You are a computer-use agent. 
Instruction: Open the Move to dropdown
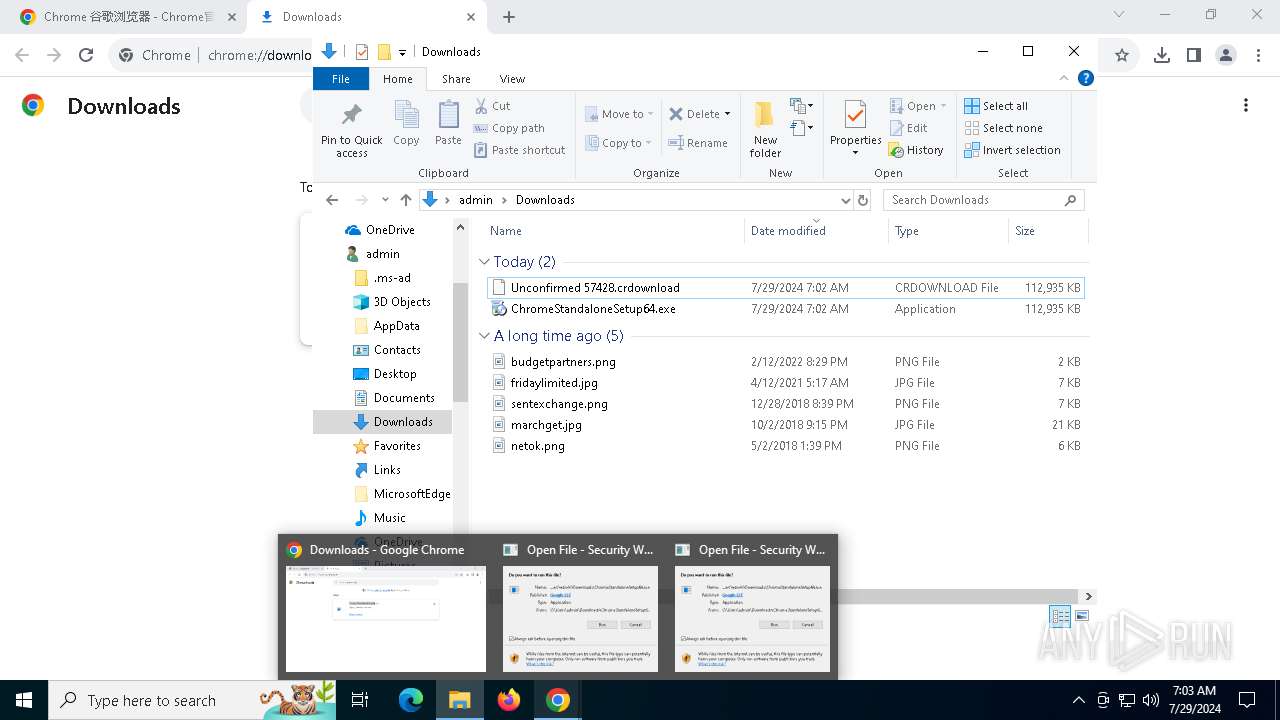(619, 114)
